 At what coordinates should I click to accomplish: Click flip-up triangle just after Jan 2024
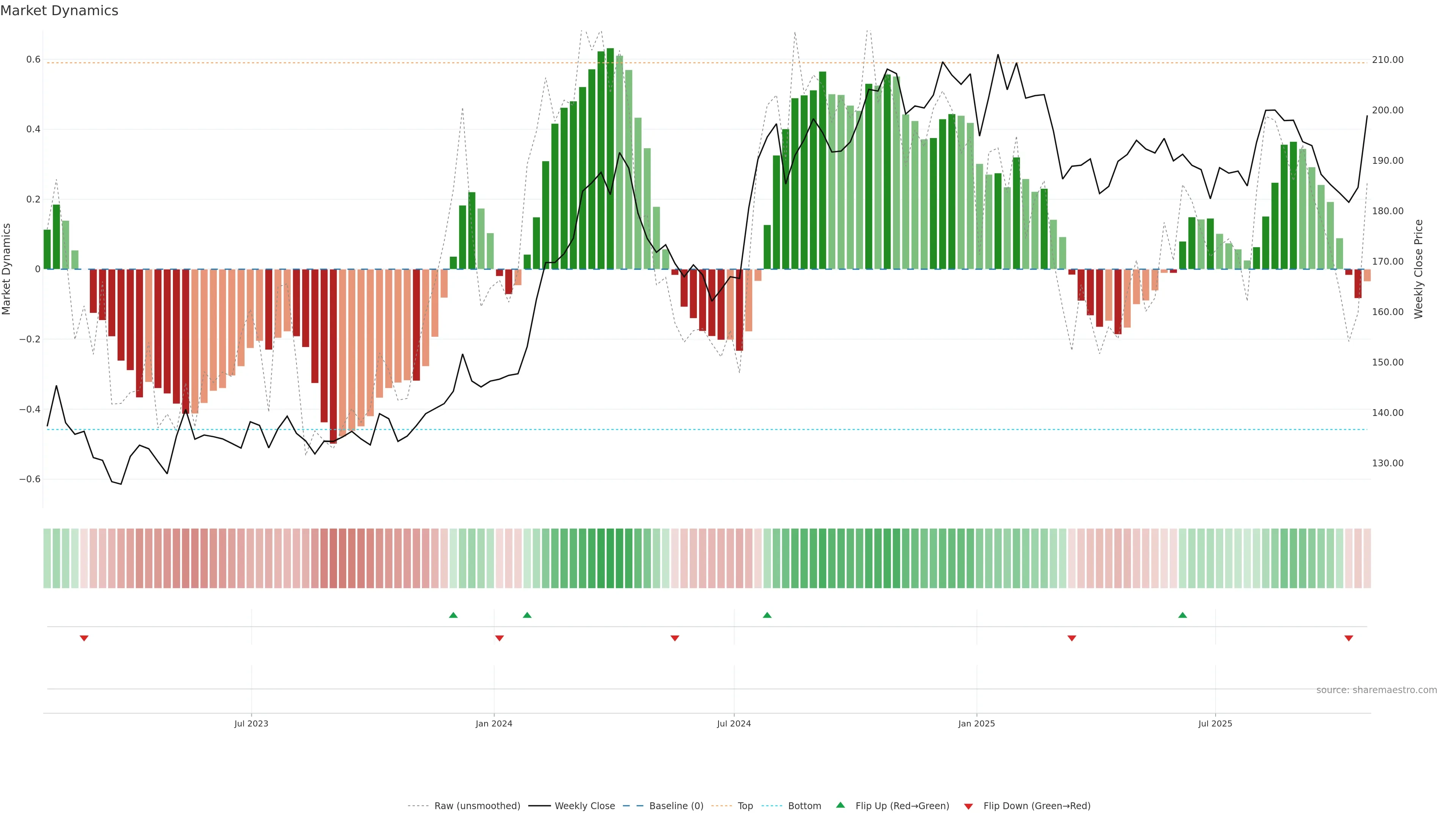point(527,615)
